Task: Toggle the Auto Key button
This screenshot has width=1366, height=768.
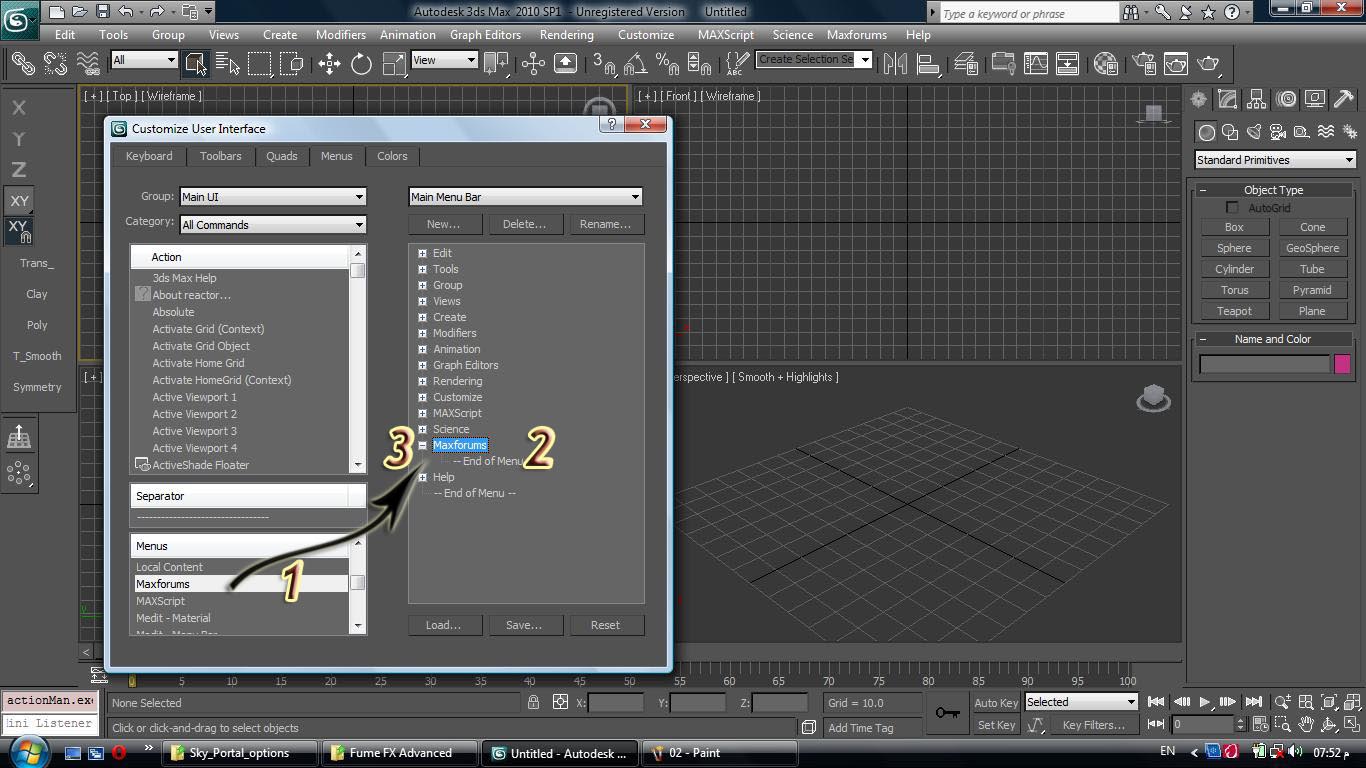Action: [996, 703]
